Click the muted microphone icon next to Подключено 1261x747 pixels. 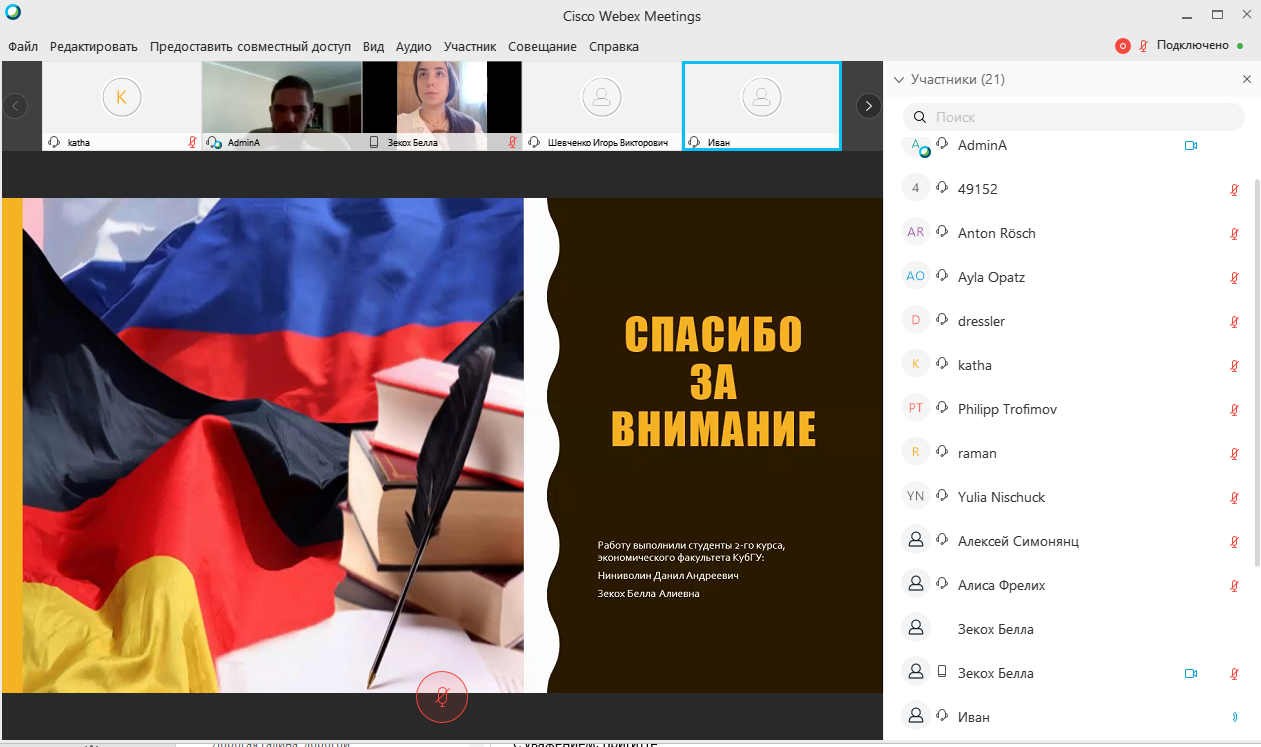1143,46
